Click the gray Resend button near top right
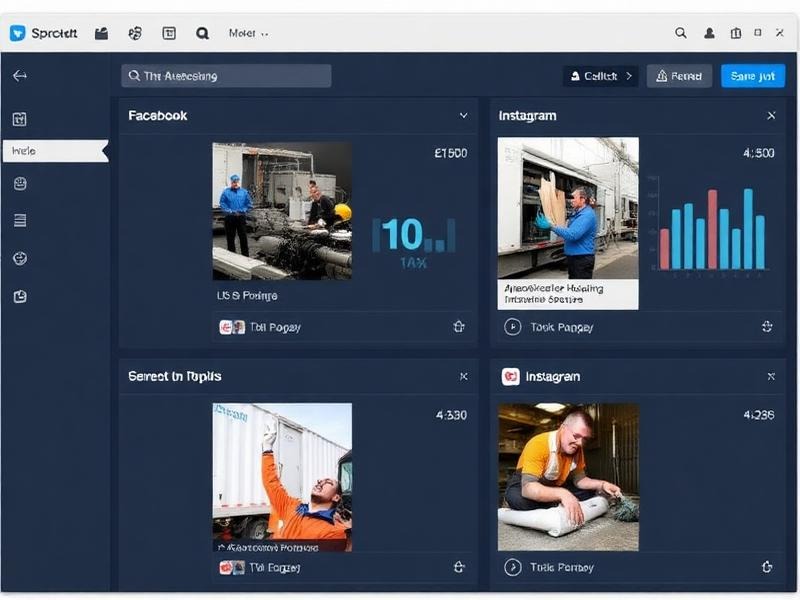Screen dimensions: 800x600 point(679,75)
